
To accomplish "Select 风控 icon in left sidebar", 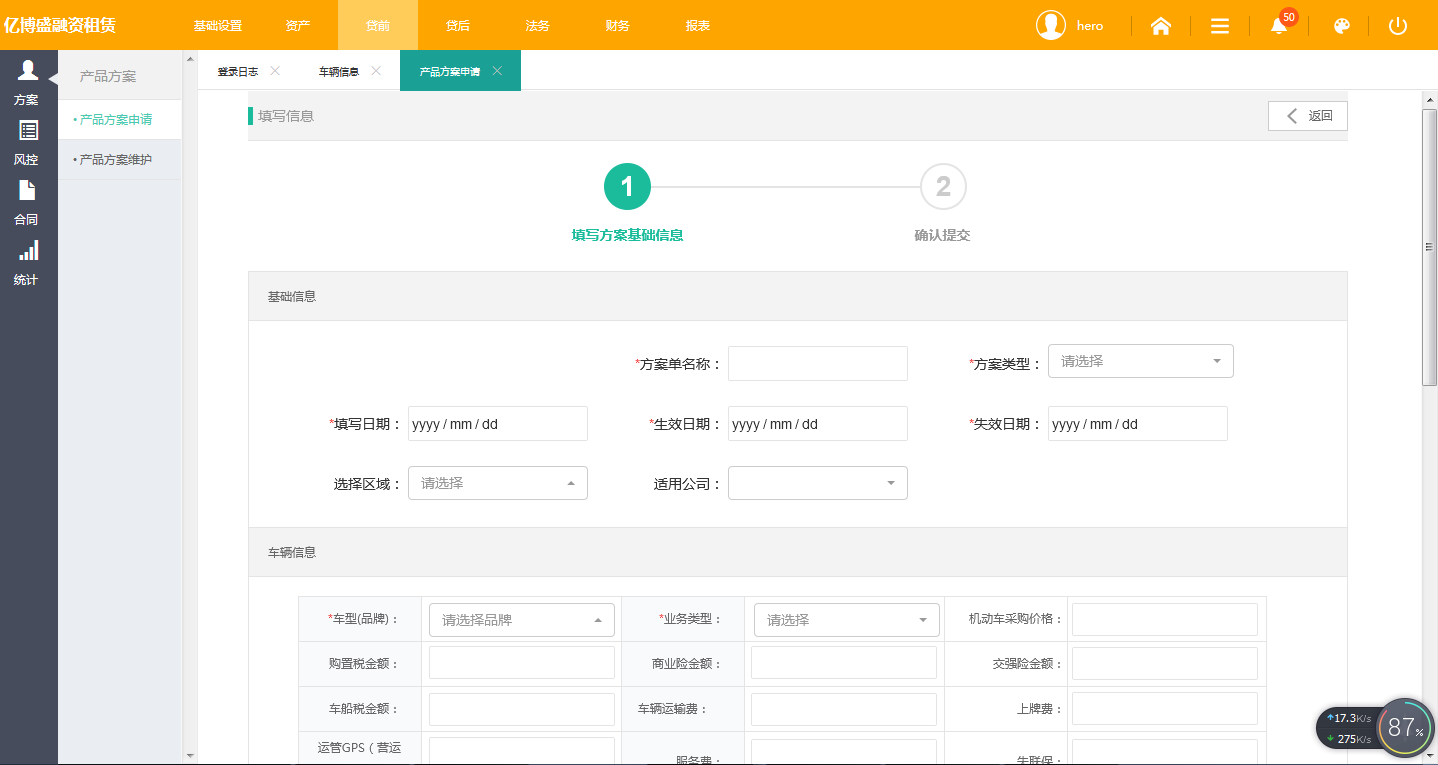I will 28,131.
